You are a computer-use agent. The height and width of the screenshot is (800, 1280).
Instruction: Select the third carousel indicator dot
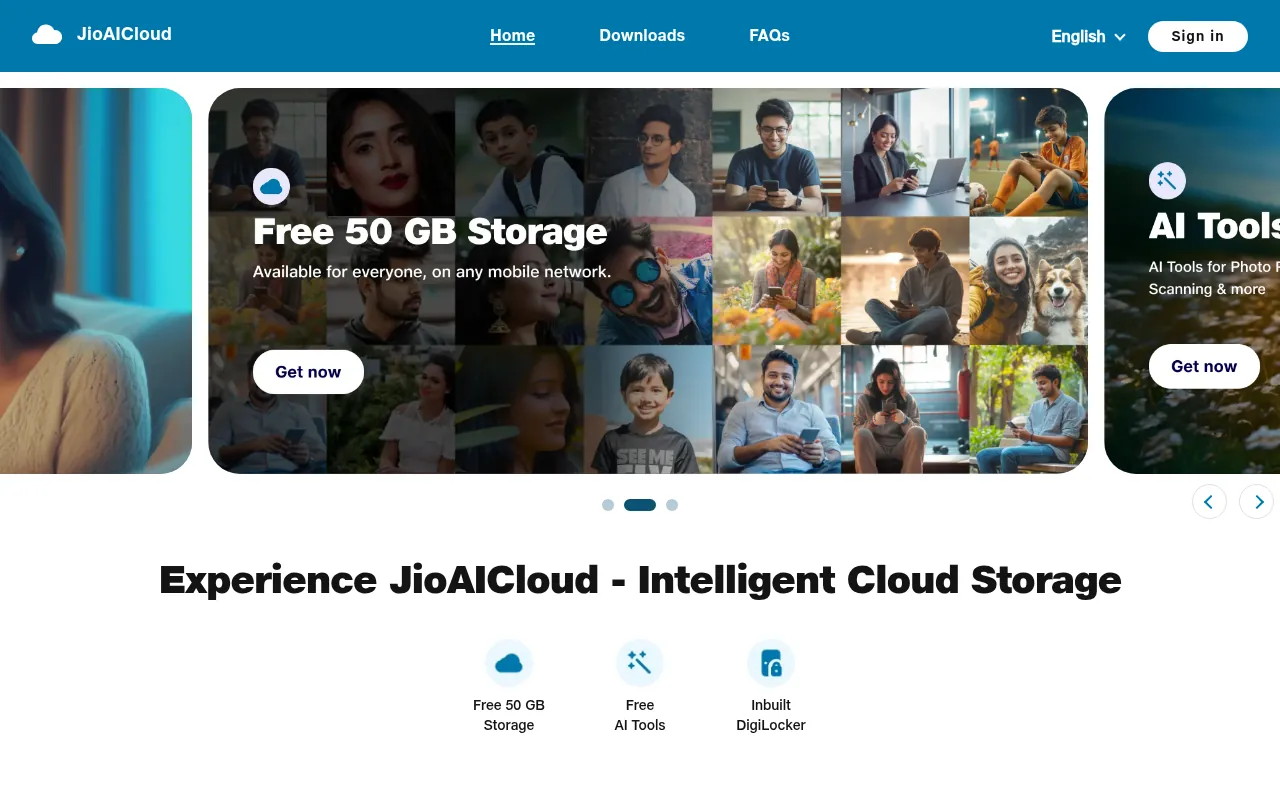672,505
